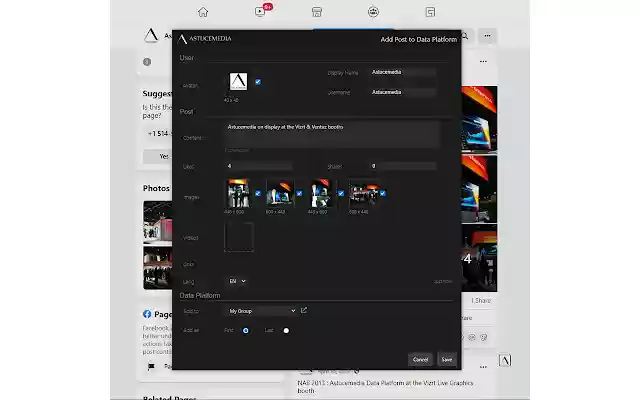Click the empty Videos placeholder box
Viewport: 640px width, 400px height.
tap(239, 237)
